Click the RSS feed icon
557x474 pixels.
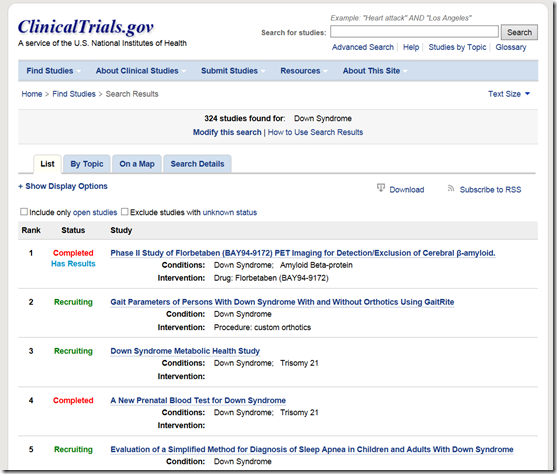[x=451, y=188]
